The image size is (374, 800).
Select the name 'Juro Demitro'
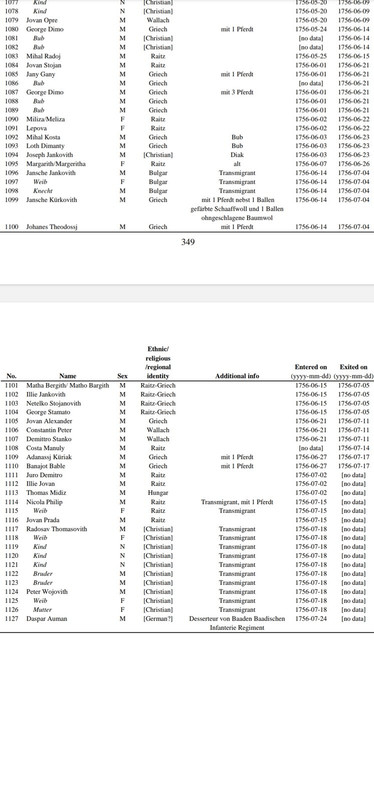click(44, 475)
